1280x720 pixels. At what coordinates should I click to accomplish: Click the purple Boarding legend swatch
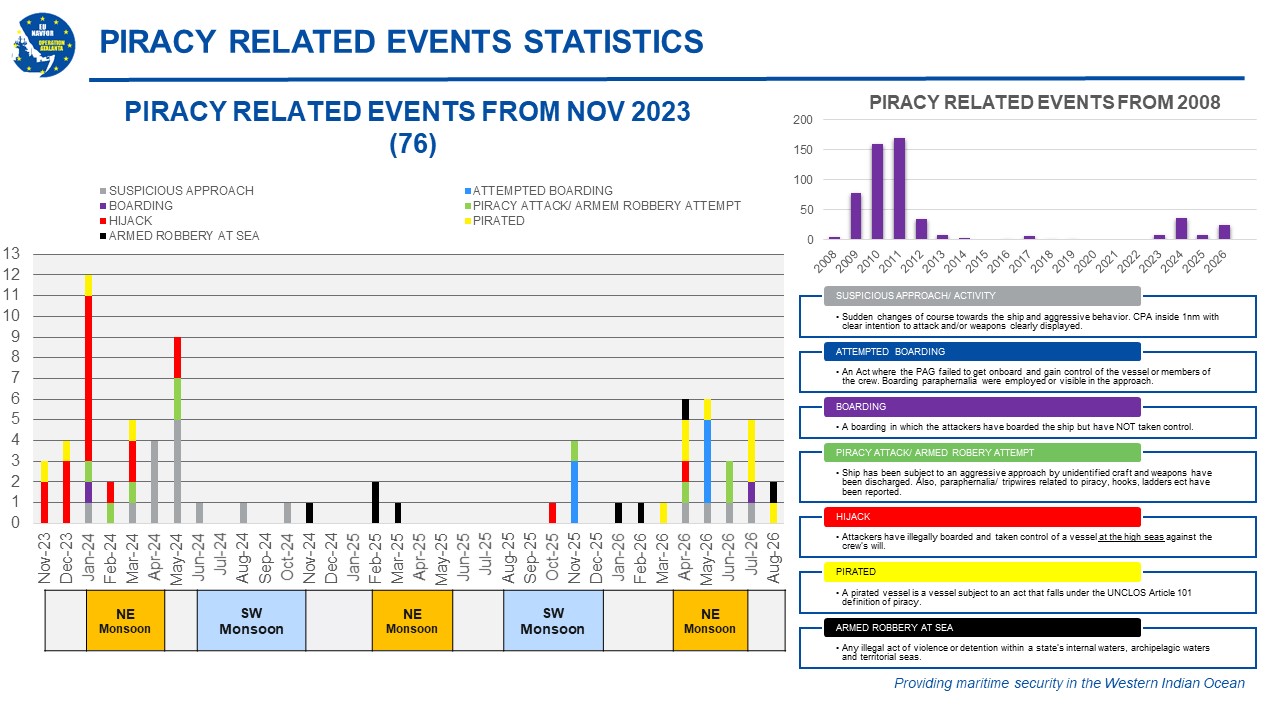click(x=103, y=206)
